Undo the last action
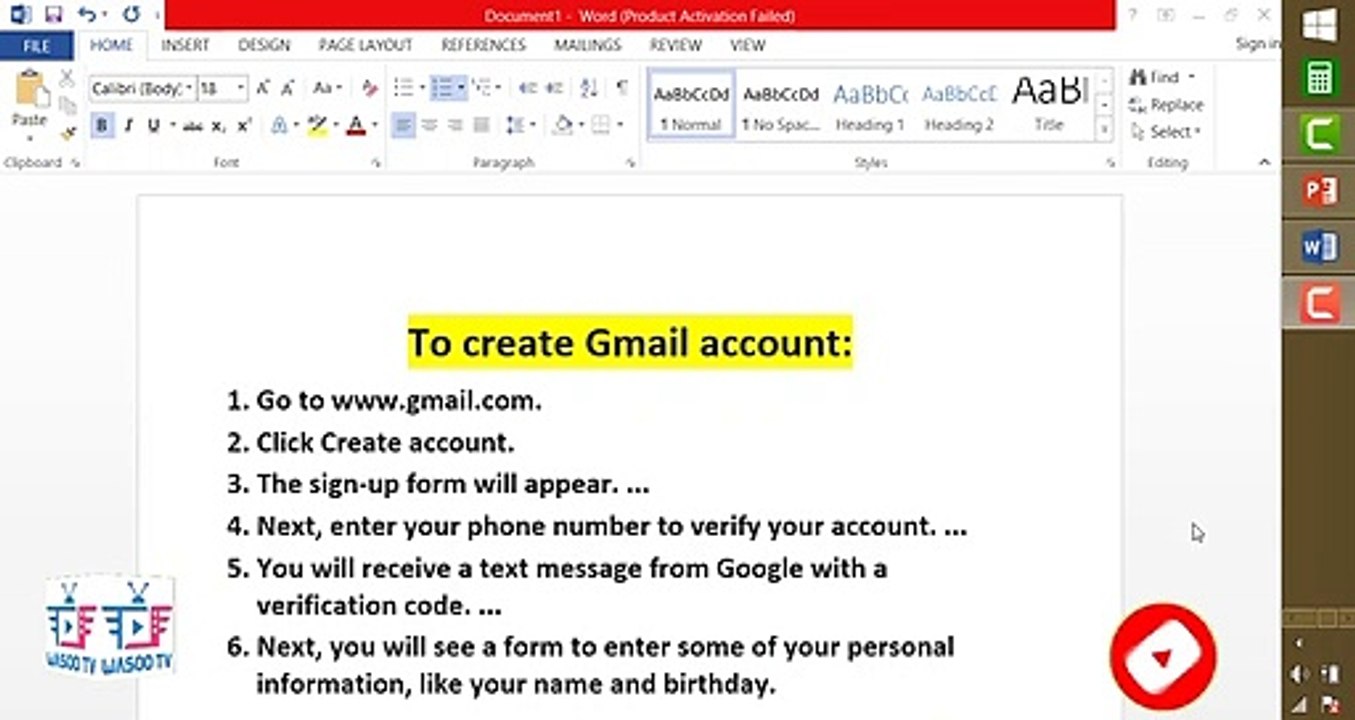The width and height of the screenshot is (1355, 720). [x=86, y=15]
